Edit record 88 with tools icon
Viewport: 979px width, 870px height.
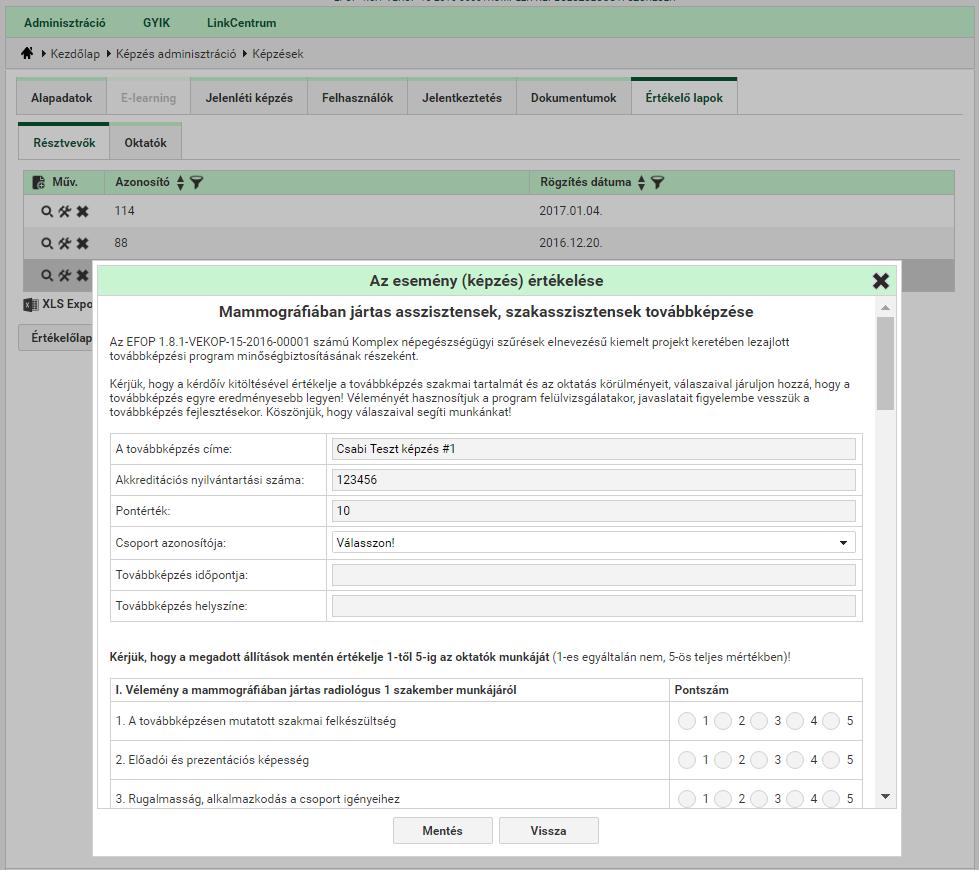coord(64,243)
